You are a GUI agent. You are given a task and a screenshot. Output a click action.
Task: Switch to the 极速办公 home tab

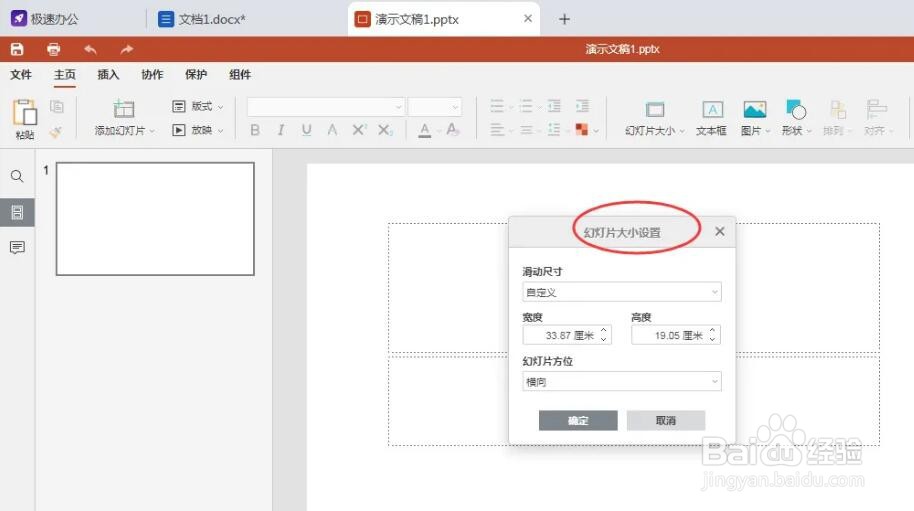(x=44, y=19)
